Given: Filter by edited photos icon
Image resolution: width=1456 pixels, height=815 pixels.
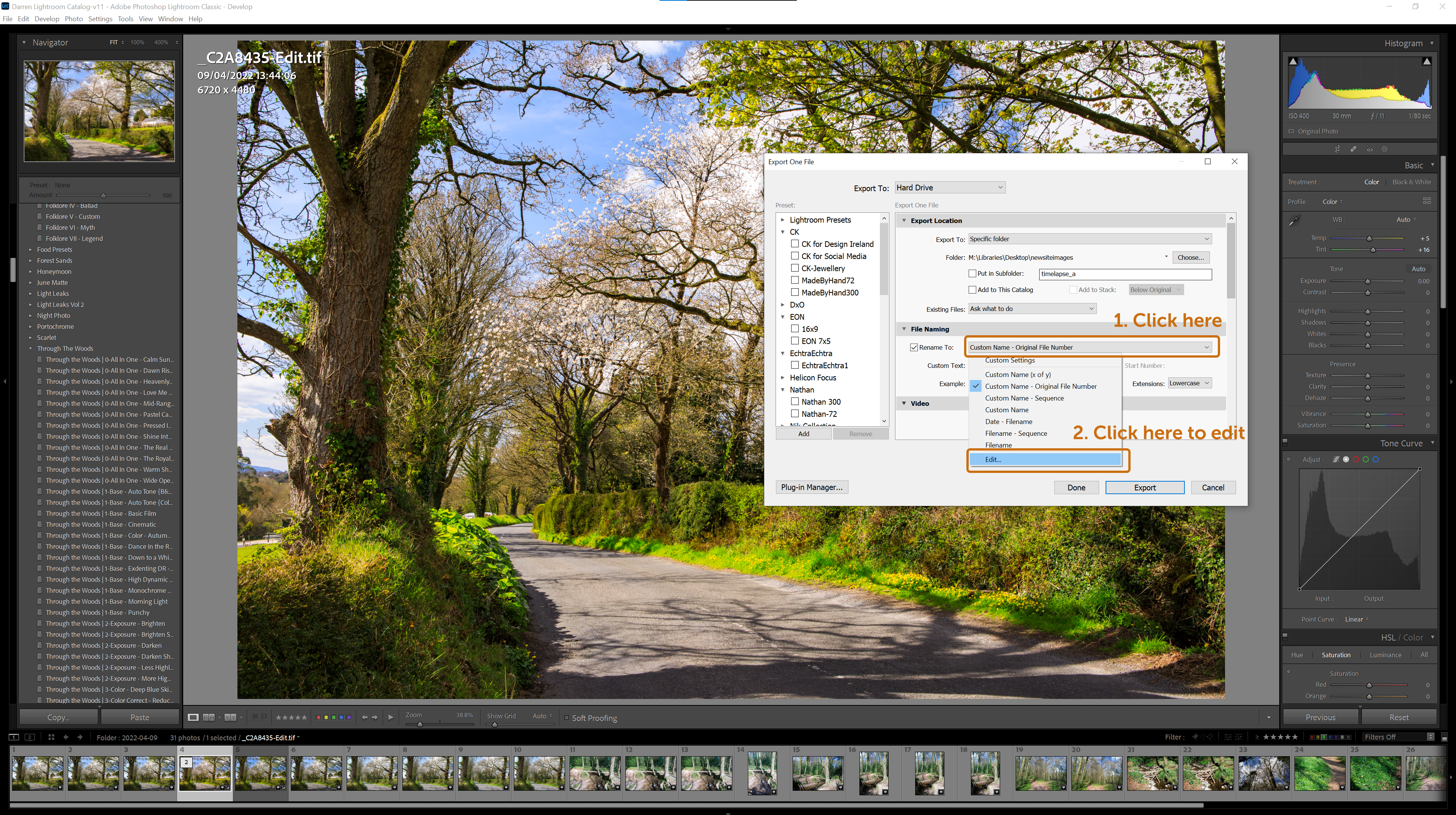Looking at the screenshot, I should (1228, 737).
